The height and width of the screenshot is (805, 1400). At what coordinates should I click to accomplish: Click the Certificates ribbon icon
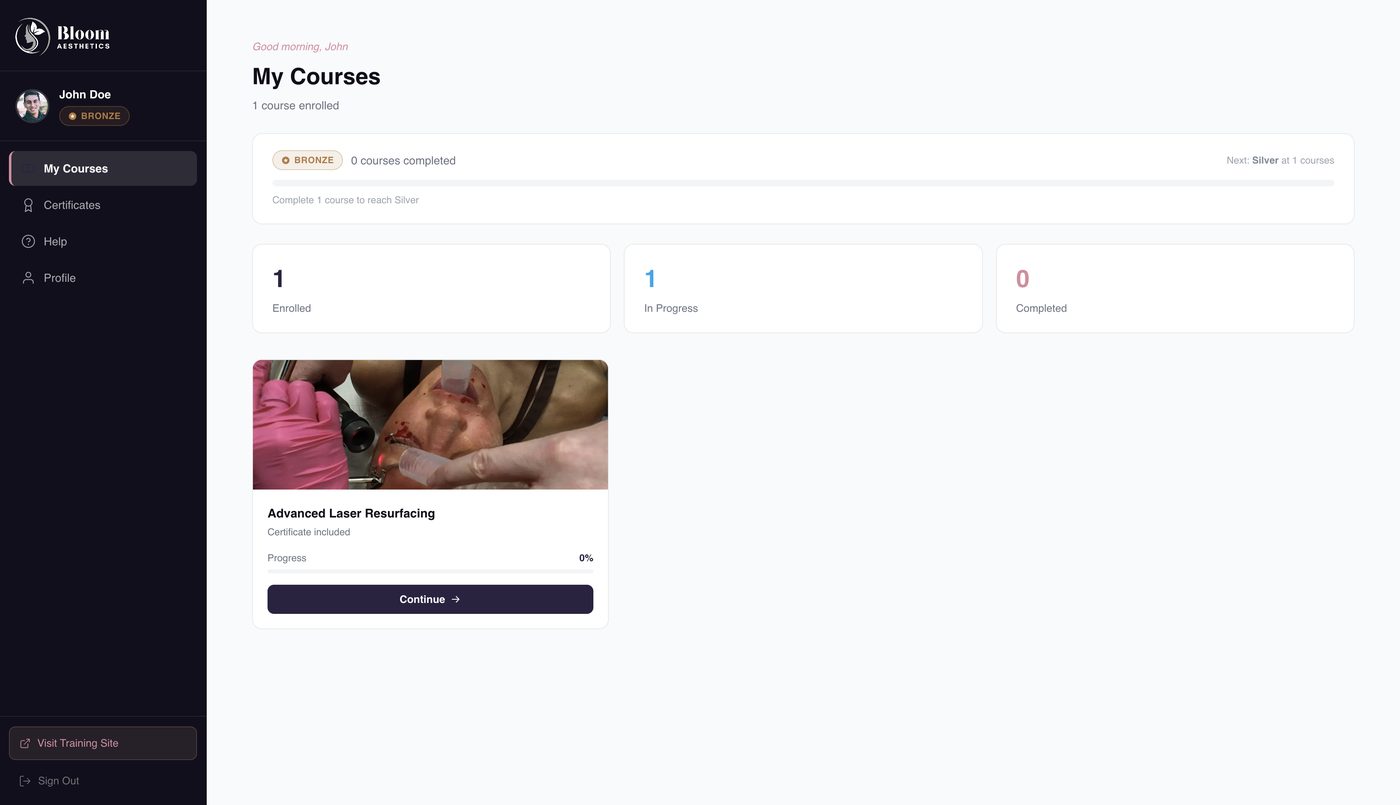pyautogui.click(x=28, y=205)
